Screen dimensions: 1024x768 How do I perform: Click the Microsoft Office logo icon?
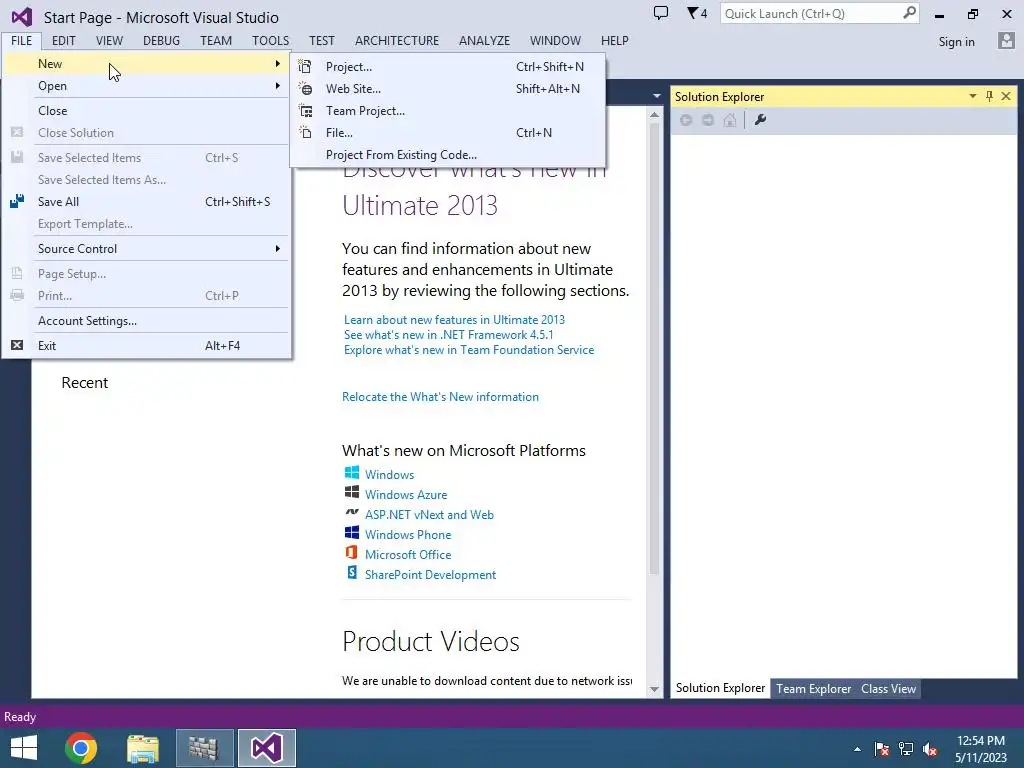pos(351,552)
